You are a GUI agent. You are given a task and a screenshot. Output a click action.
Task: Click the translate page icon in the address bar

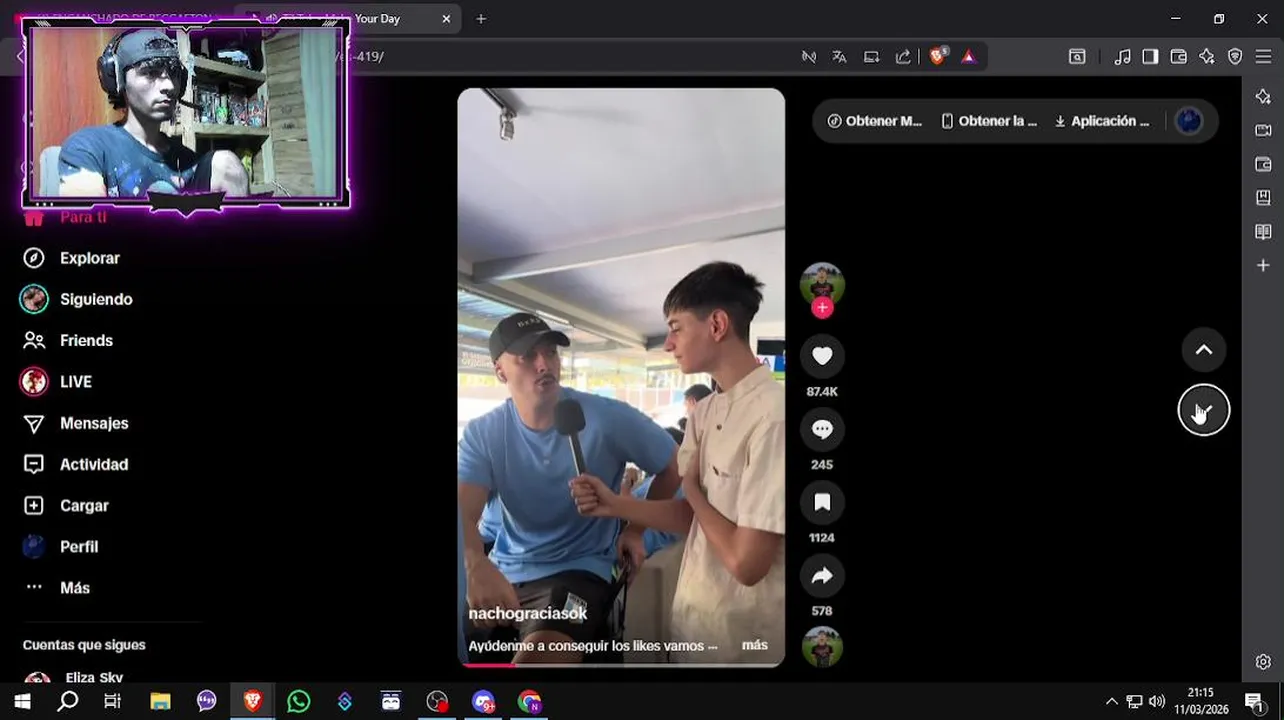[839, 57]
